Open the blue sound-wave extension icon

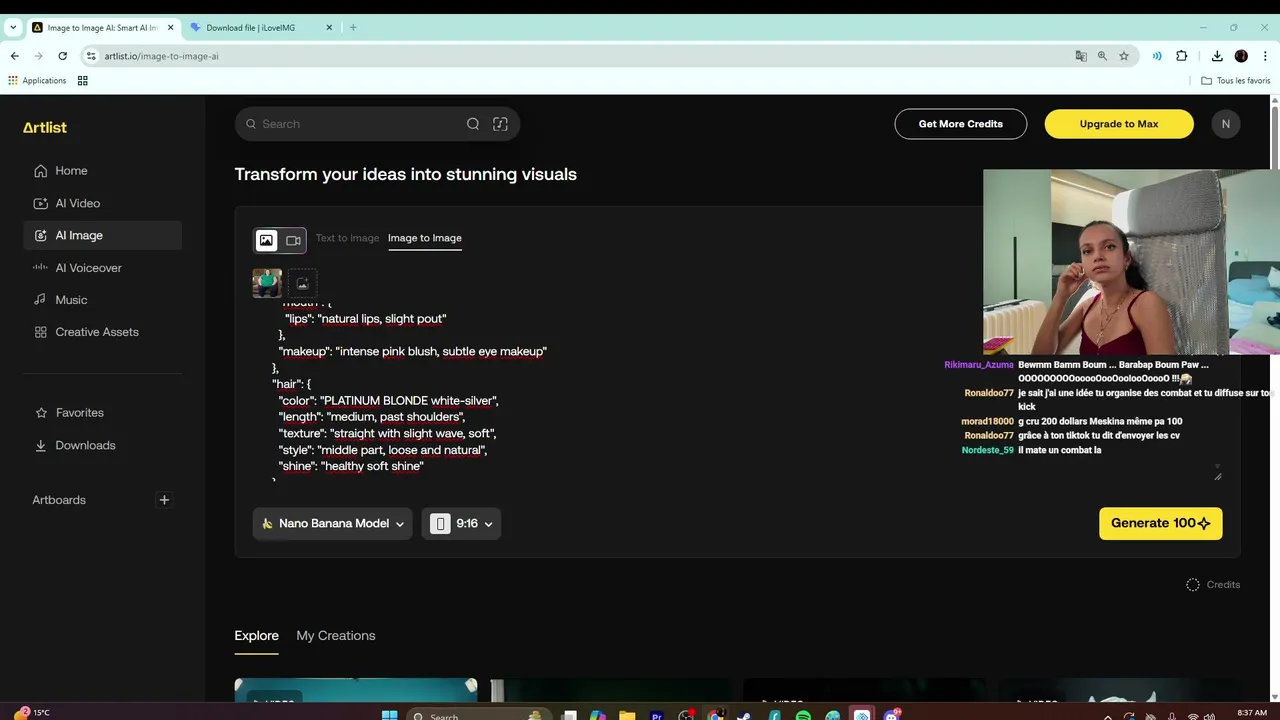tap(1157, 56)
